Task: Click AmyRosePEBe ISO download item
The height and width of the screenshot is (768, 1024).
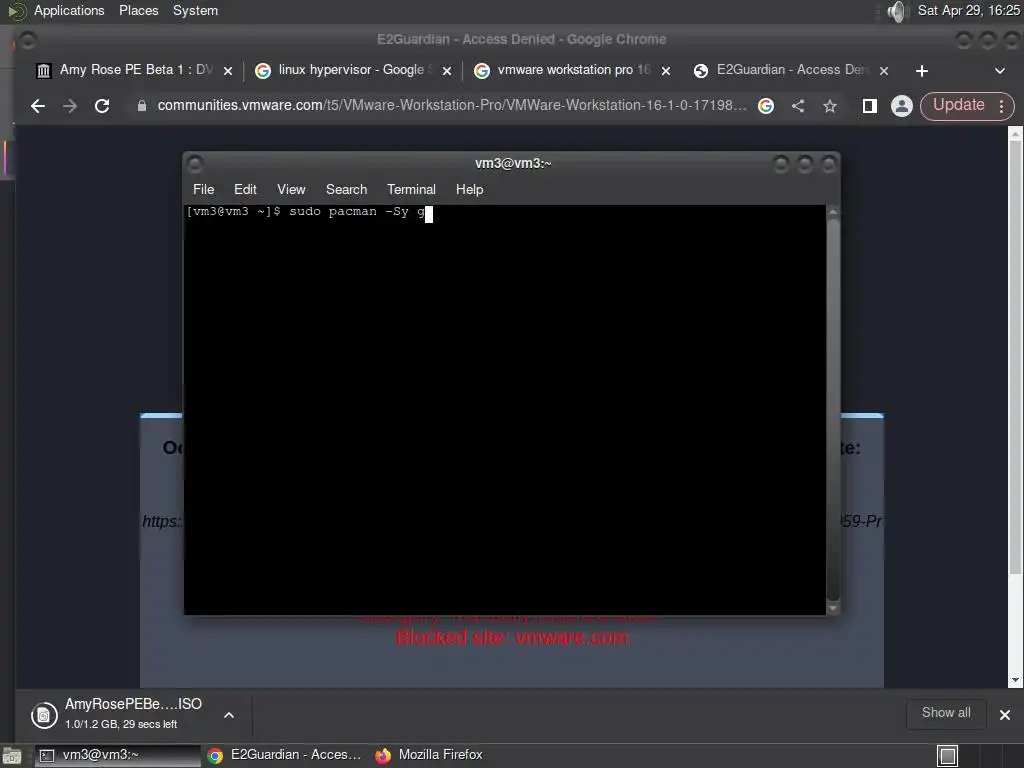Action: coord(133,712)
